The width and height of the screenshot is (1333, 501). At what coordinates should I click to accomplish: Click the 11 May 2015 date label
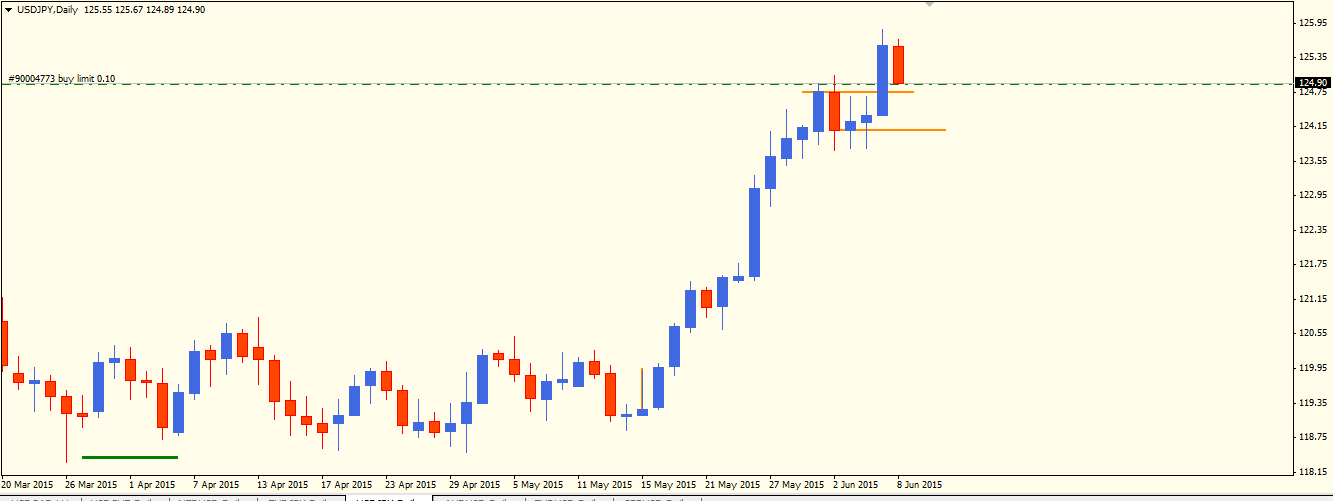point(604,484)
